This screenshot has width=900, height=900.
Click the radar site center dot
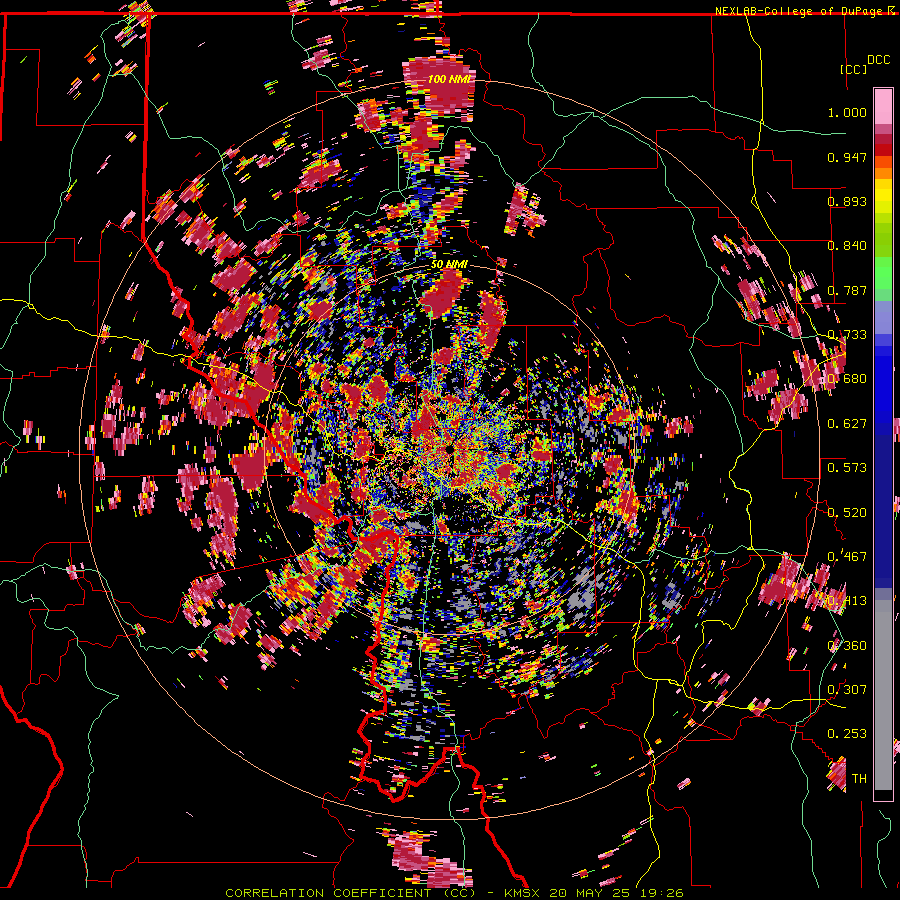pos(449,449)
